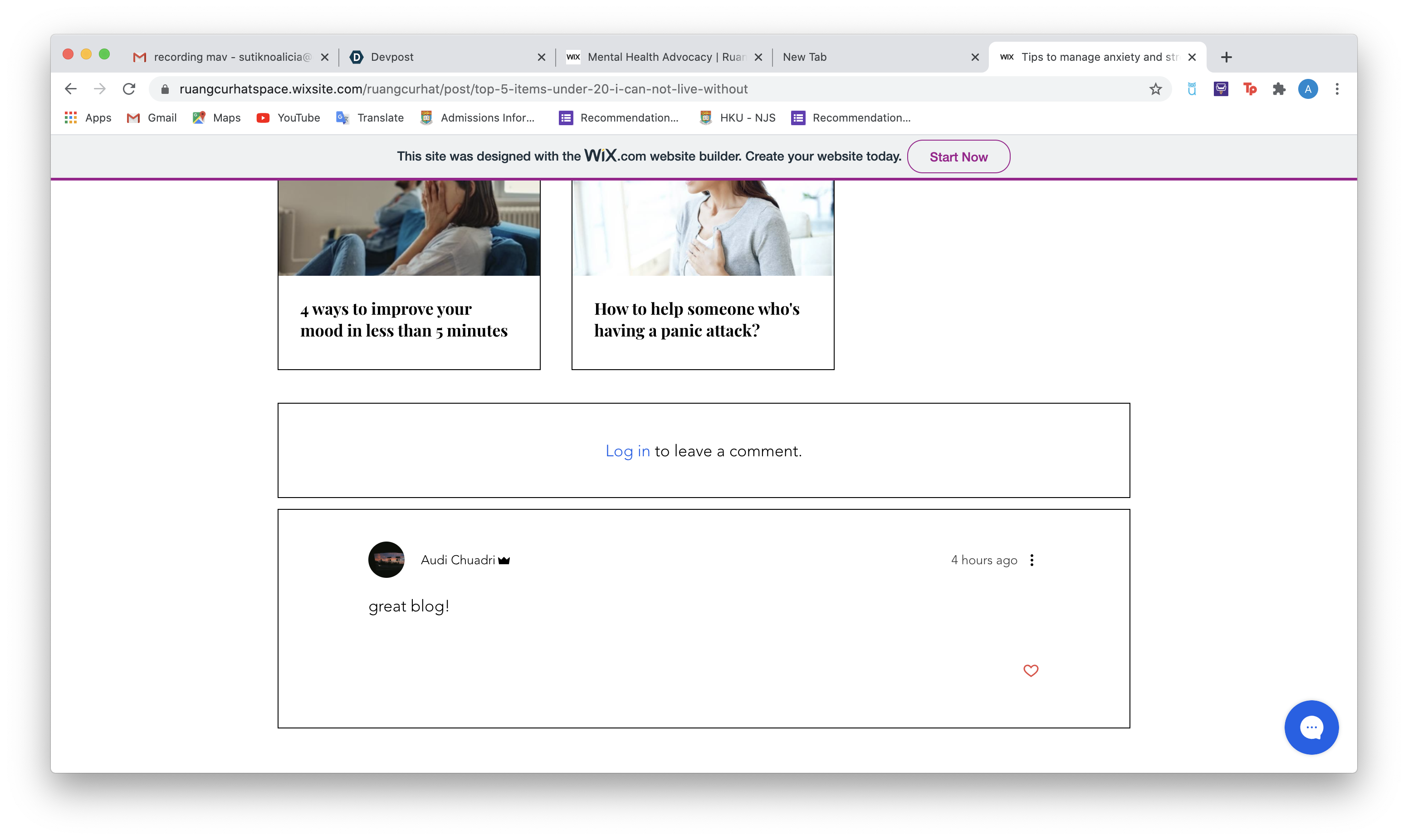
Task: Go back using the browser back arrow
Action: point(71,89)
